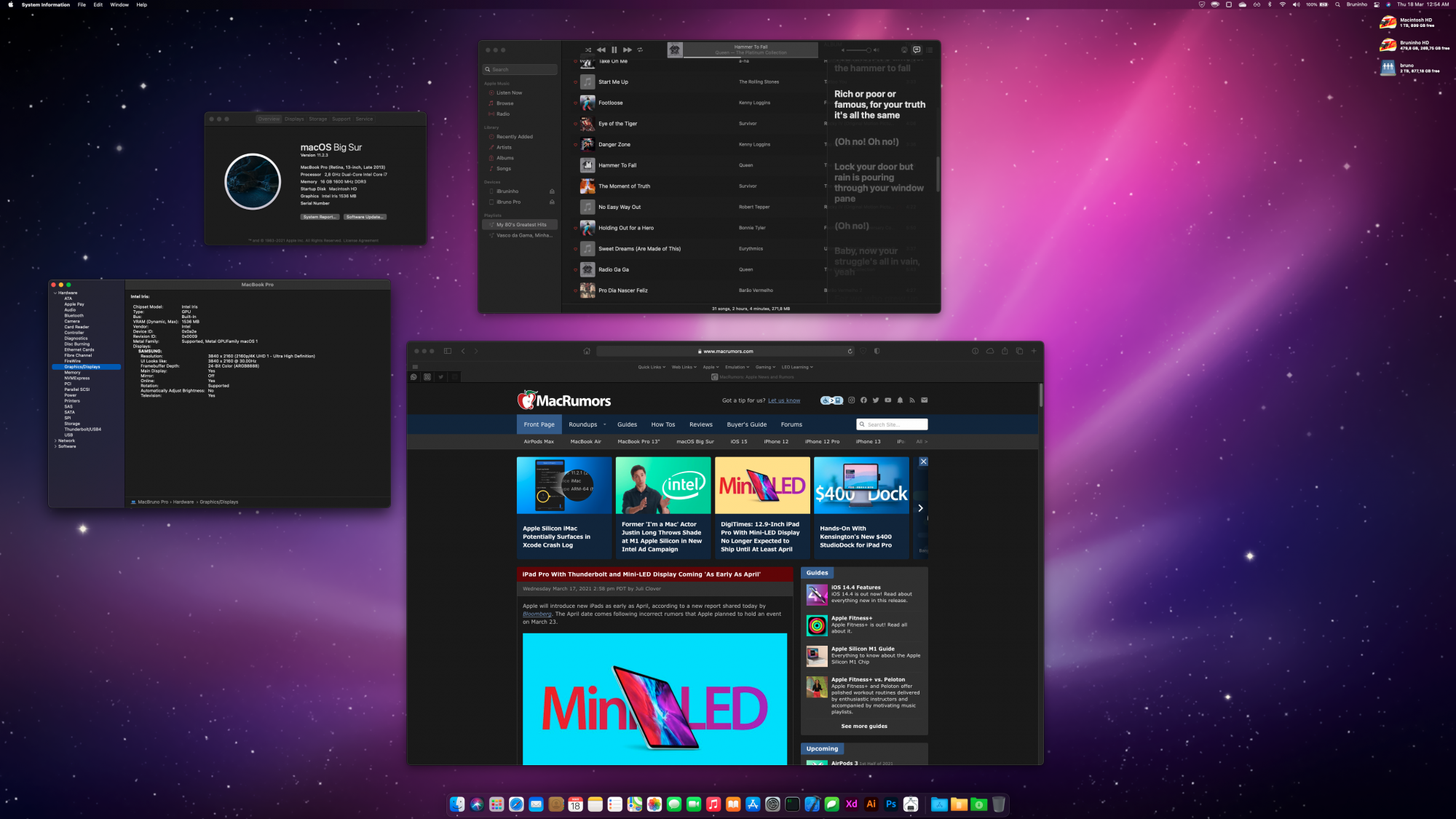This screenshot has height=819, width=1456.
Task: Expand the Roundups dropdown arrow on MacRumors
Action: (x=604, y=424)
